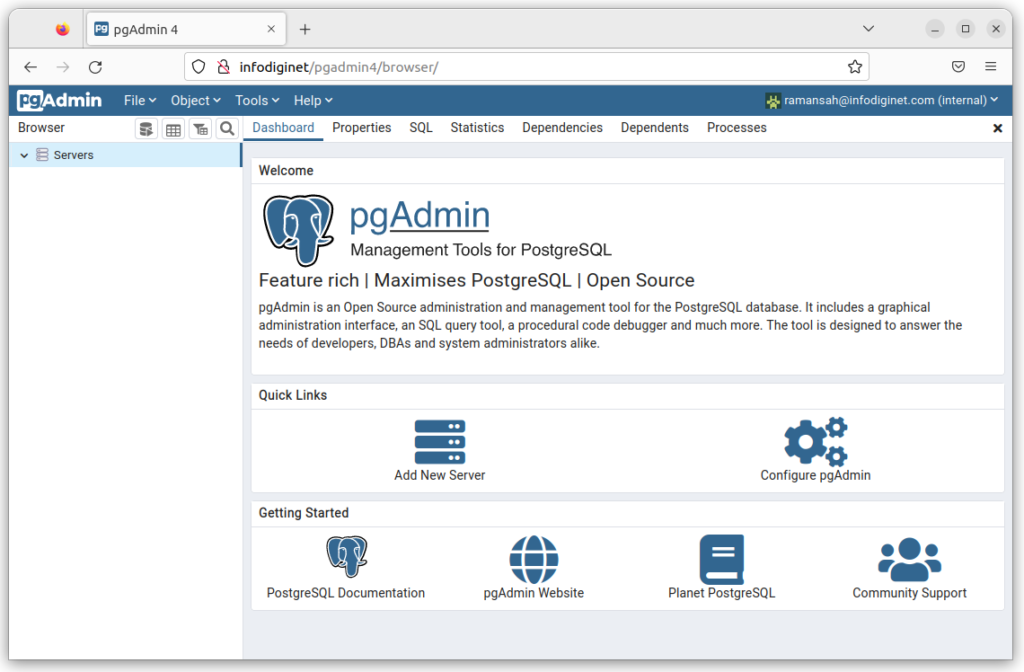Click the large pgAdmin title text
The image size is (1024, 672).
coord(420,216)
